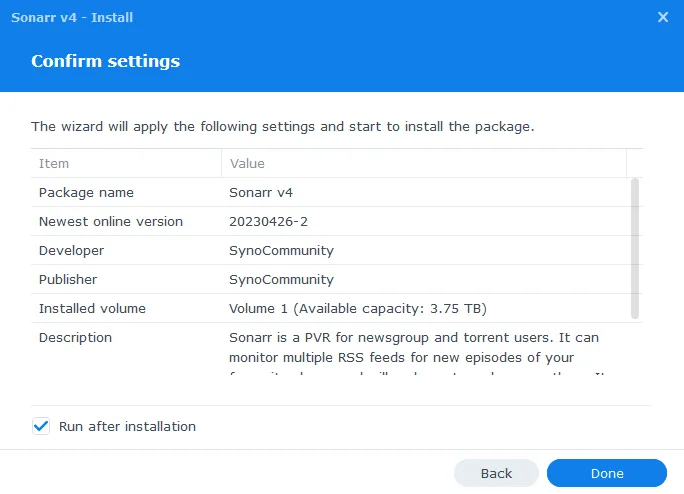Image resolution: width=684 pixels, height=494 pixels.
Task: Select the Description row label
Action: [75, 337]
